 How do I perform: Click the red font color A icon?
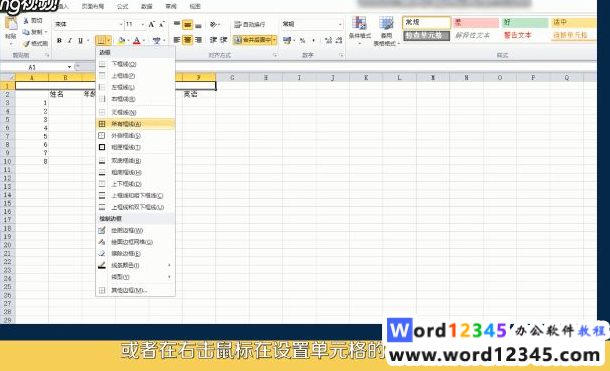137,40
